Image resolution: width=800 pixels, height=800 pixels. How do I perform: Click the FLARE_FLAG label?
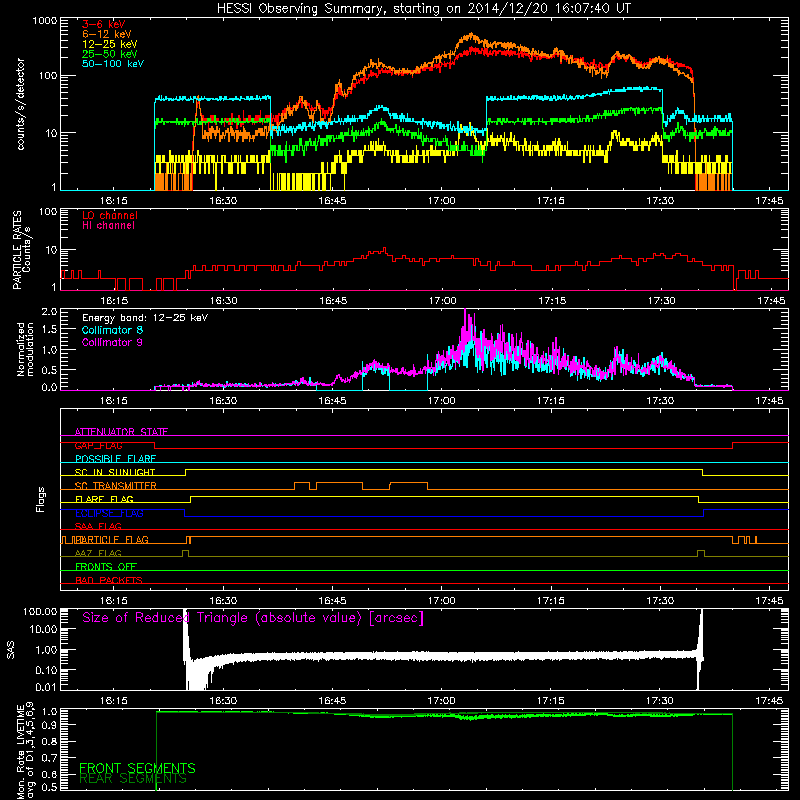[x=104, y=499]
